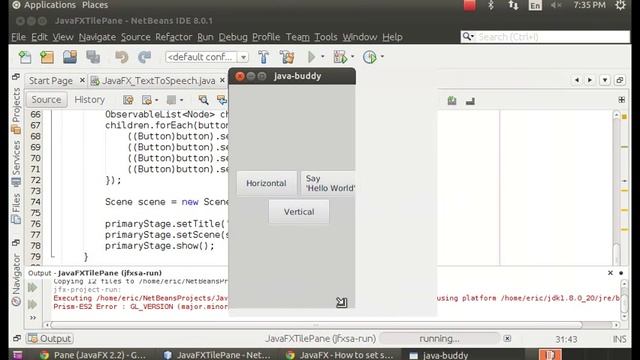Open the Window menu
Viewport: 640px width, 360px height.
pos(360,37)
